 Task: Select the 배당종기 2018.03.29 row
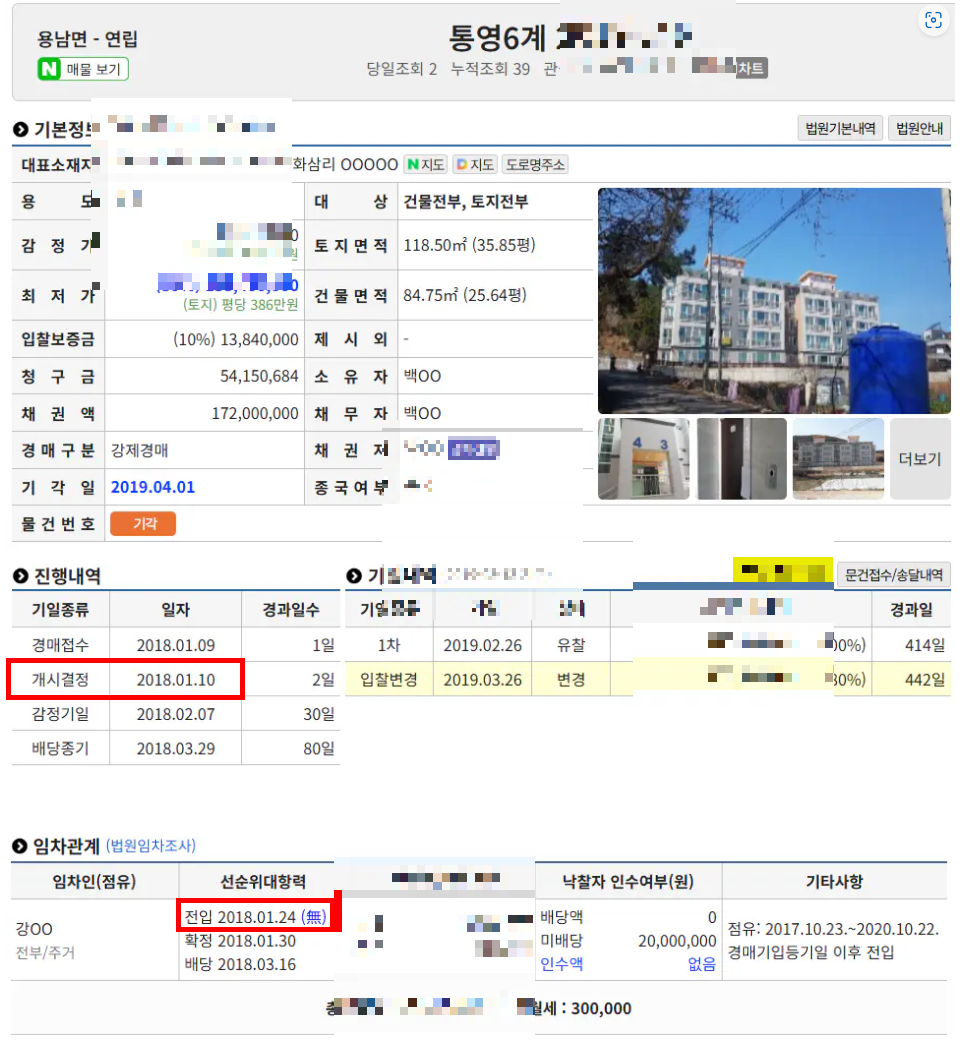tap(176, 748)
